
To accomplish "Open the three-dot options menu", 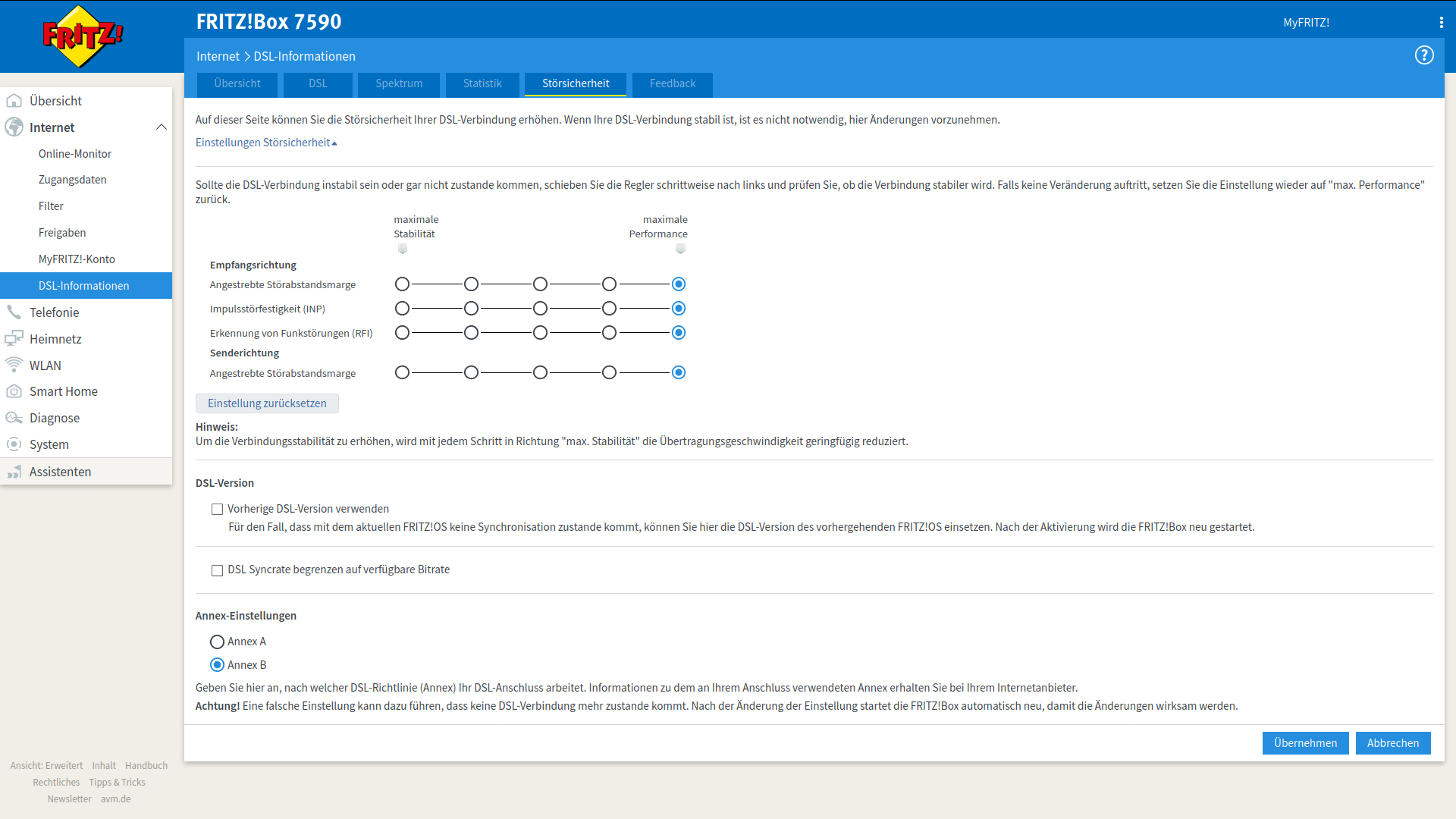I will 1441,23.
